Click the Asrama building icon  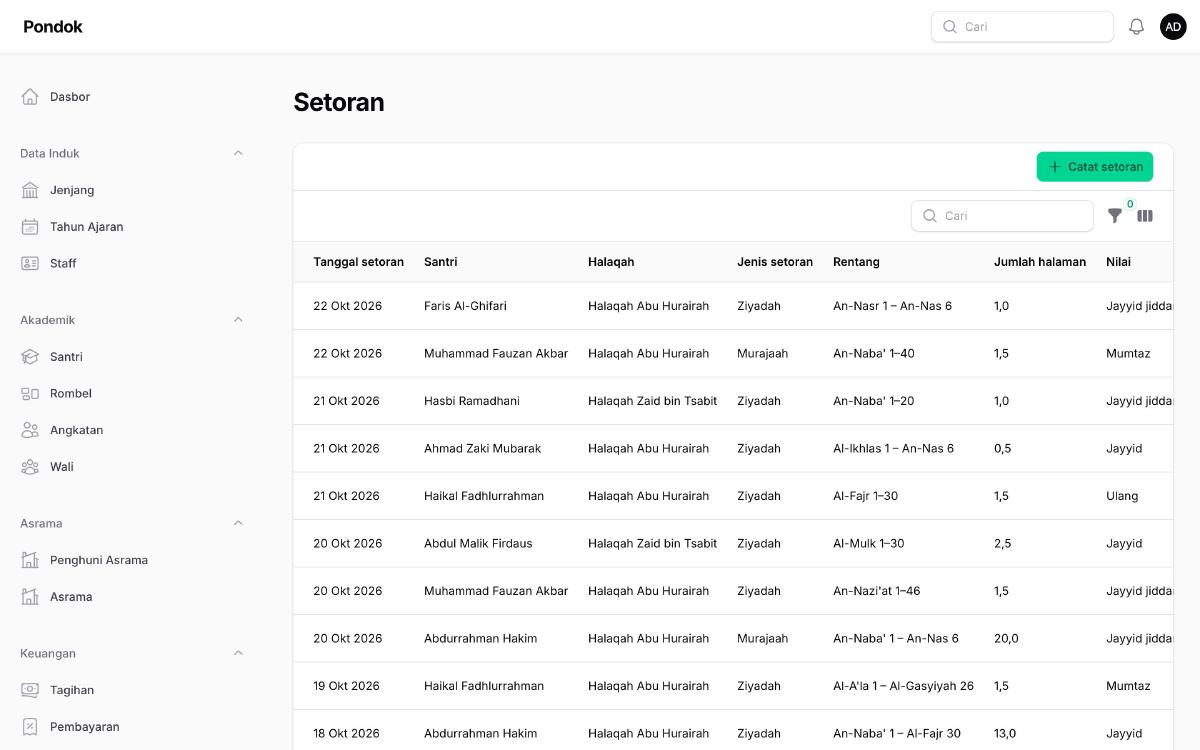point(30,597)
